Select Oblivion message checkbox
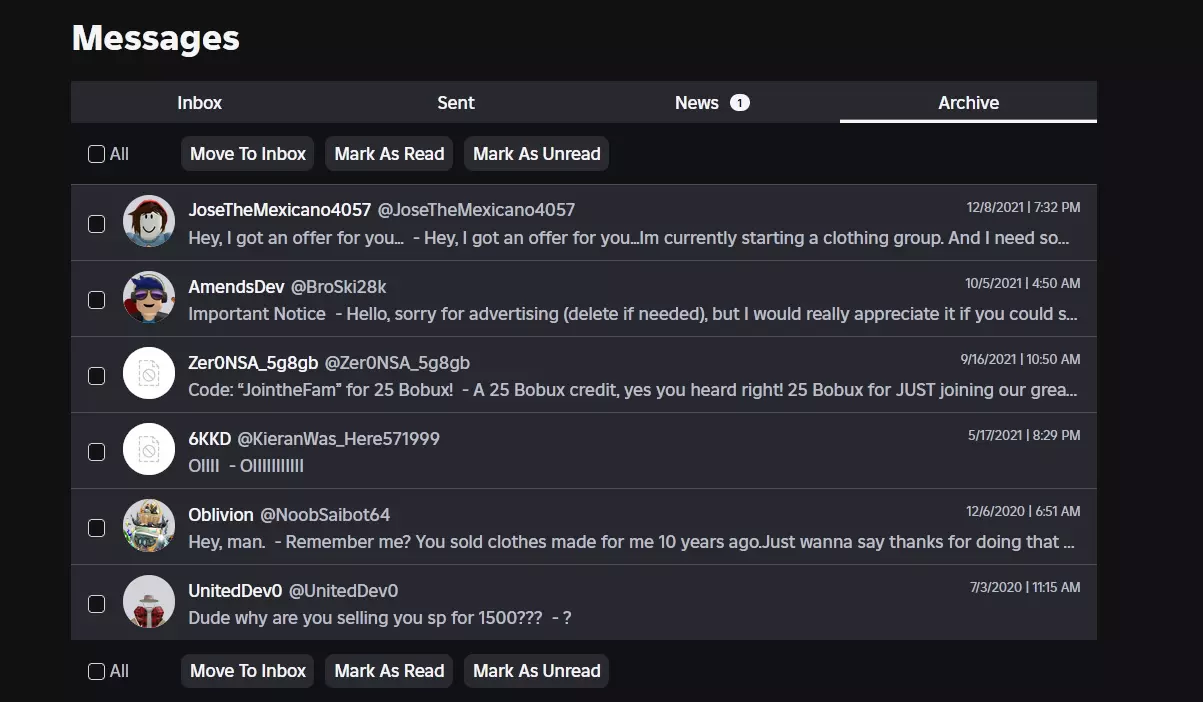Viewport: 1203px width, 702px height. point(96,528)
